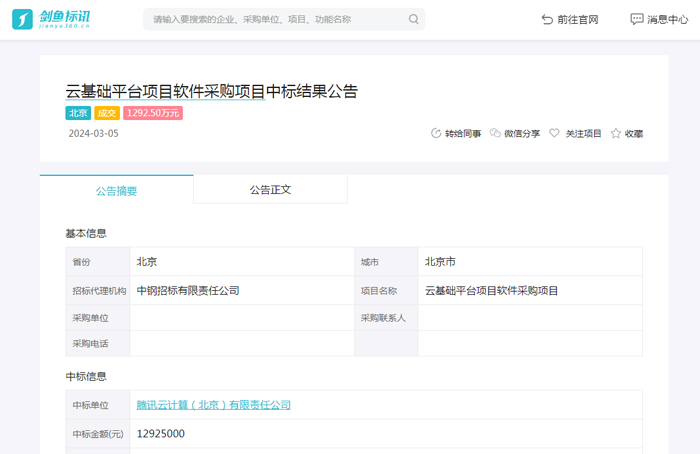
Task: Click the 转给同事 button text
Action: click(x=463, y=133)
